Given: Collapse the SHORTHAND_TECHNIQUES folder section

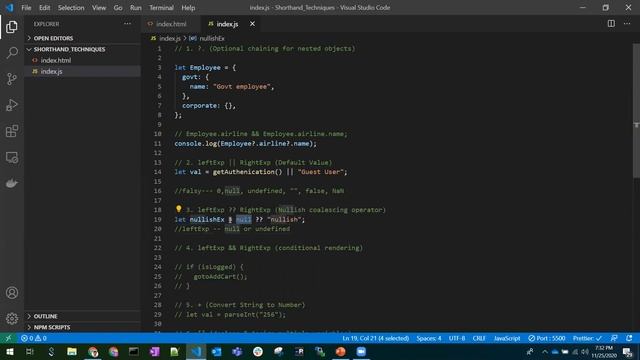Looking at the screenshot, I should coord(82,49).
